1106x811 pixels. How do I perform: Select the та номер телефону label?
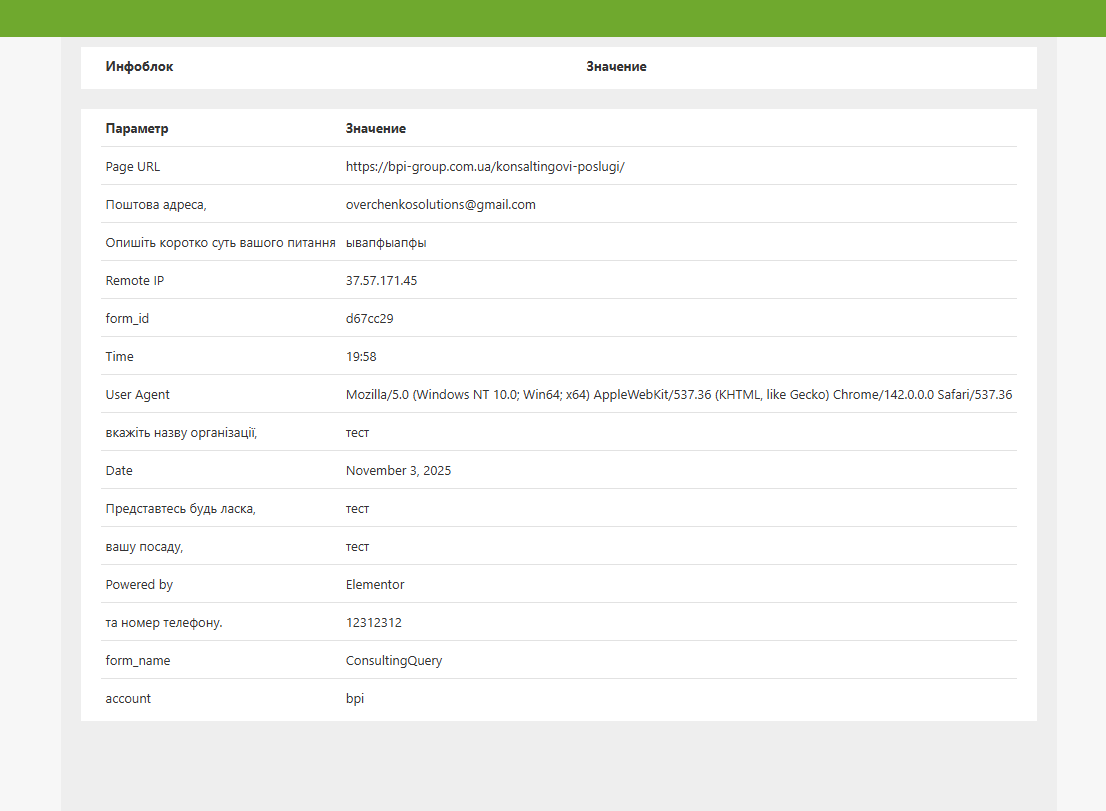point(164,623)
